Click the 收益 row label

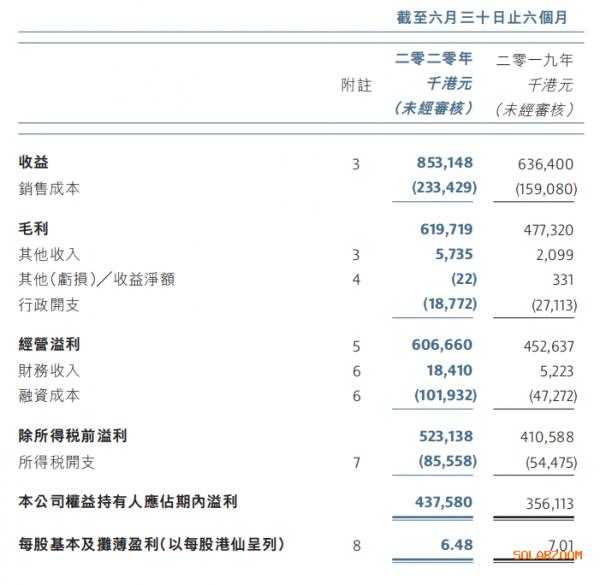click(x=33, y=162)
